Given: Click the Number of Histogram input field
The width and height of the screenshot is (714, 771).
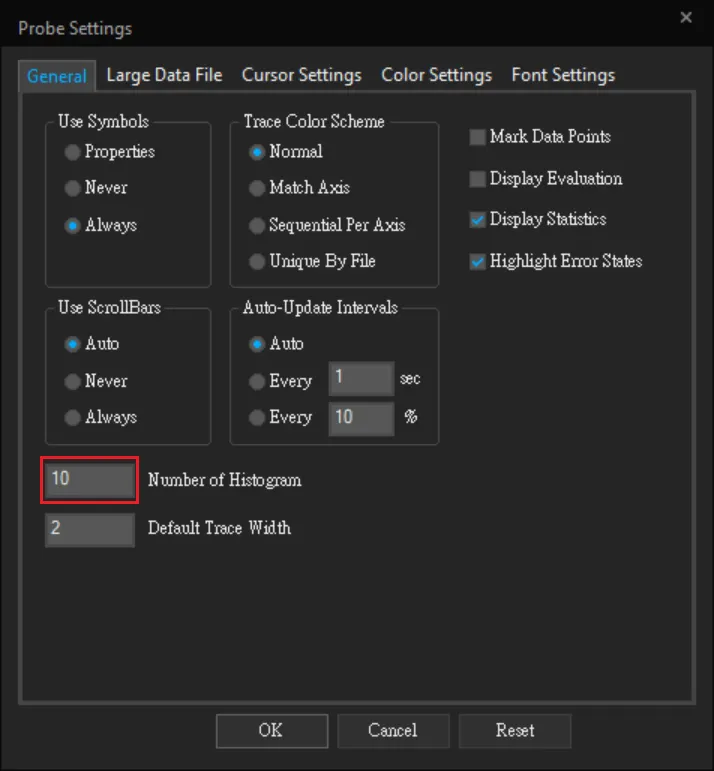Looking at the screenshot, I should click(89, 480).
